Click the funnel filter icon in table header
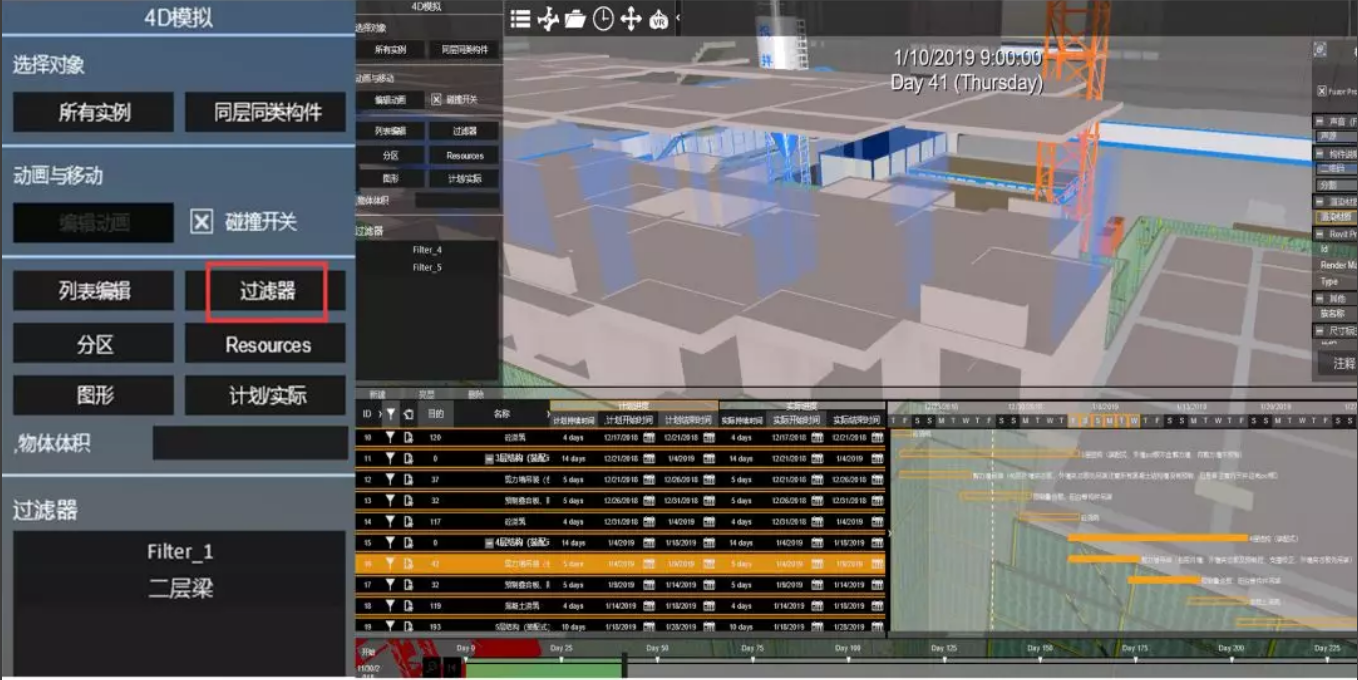1358x680 pixels. point(391,413)
